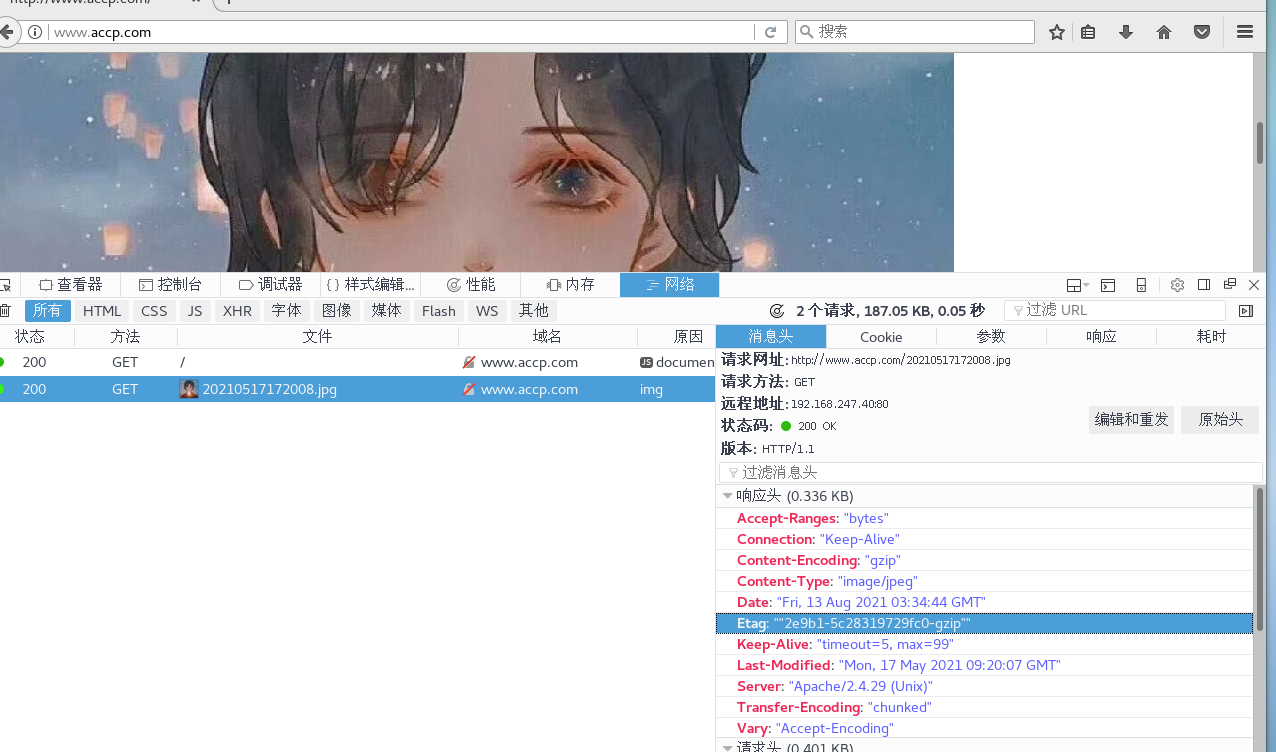Toggle the WS request filter
Viewport: 1276px width, 752px height.
coord(487,311)
